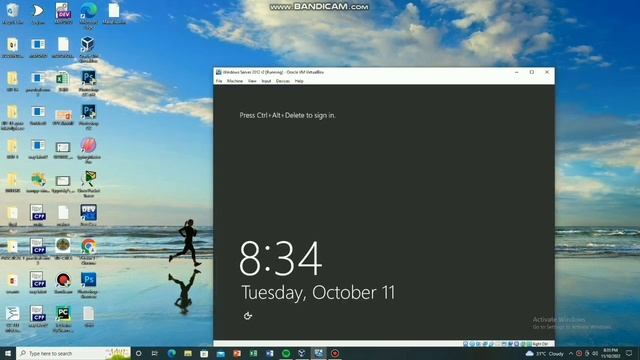Open Excel from the taskbar

(253, 353)
